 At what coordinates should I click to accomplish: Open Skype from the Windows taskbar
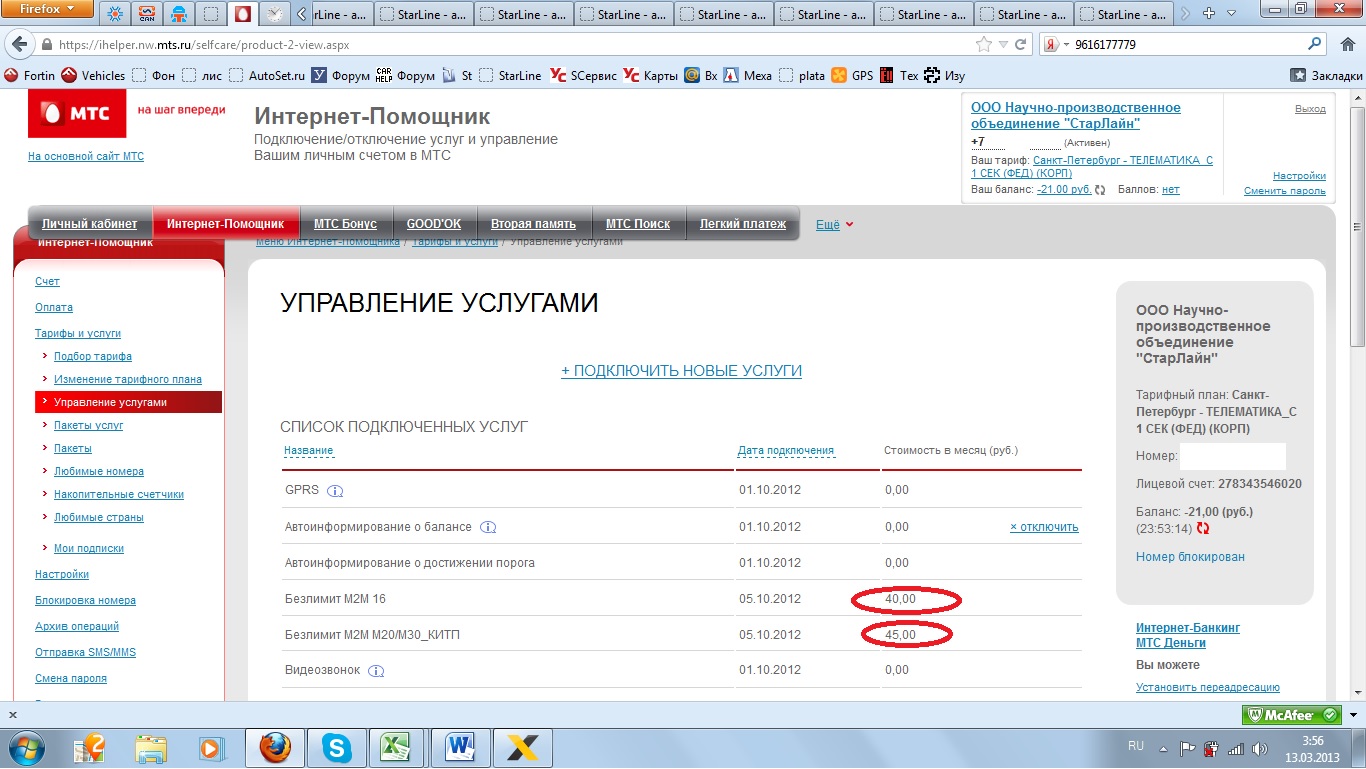click(337, 747)
